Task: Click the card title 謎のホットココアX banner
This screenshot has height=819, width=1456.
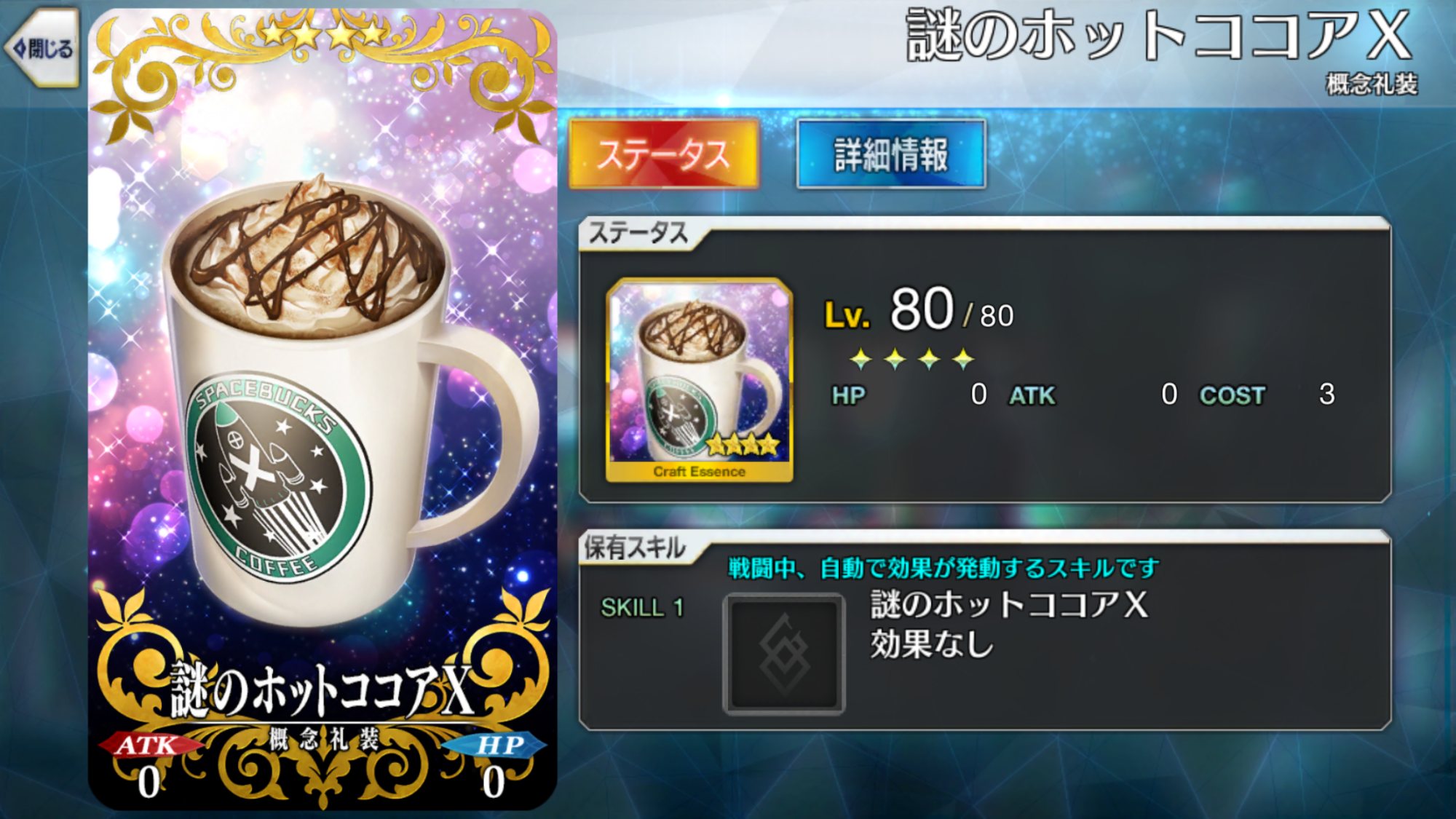Action: (x=322, y=689)
